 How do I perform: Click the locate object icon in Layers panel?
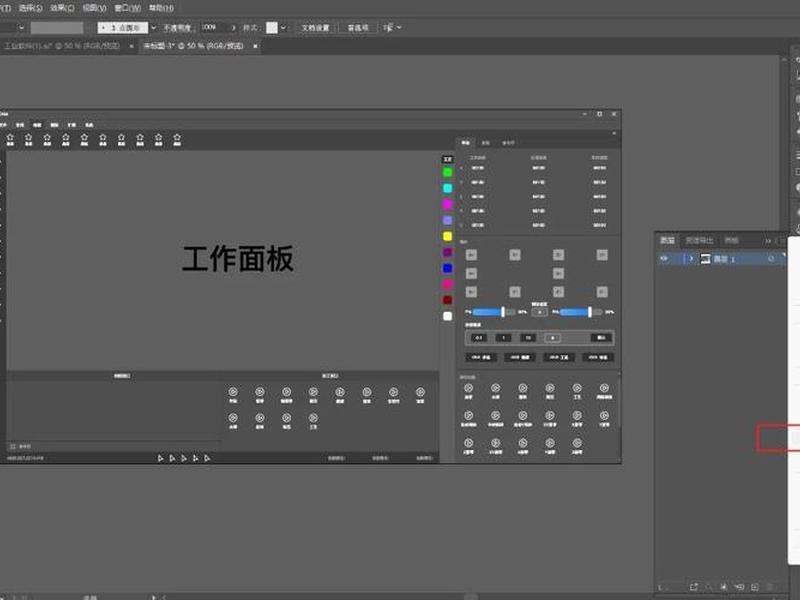coord(709,587)
